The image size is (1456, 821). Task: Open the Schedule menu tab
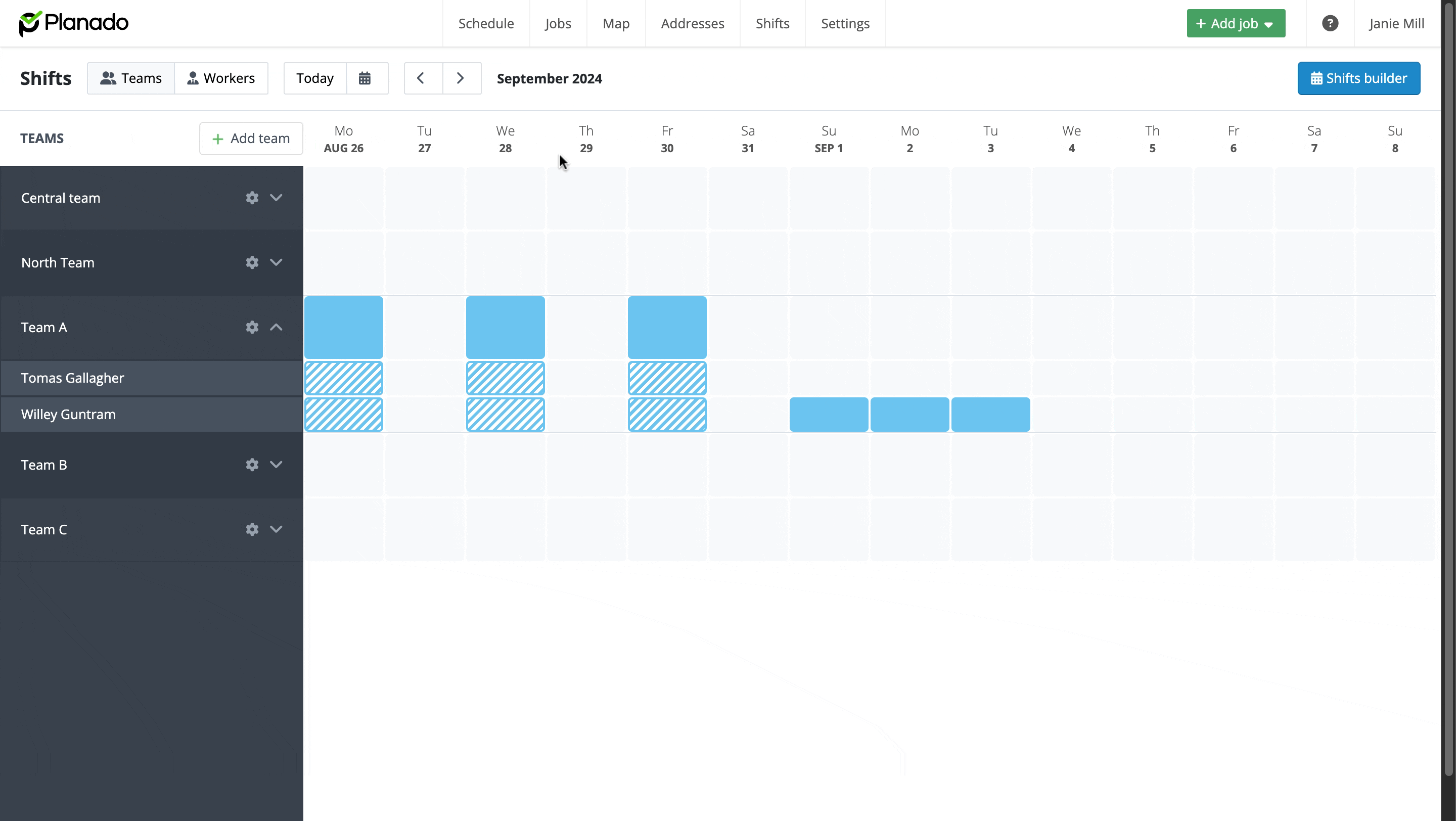(486, 24)
